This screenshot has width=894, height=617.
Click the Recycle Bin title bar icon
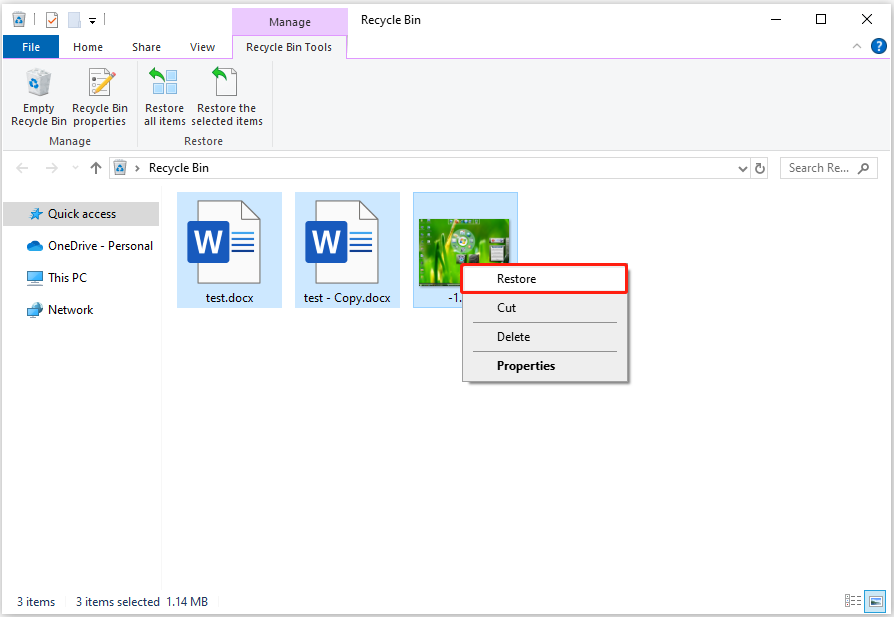tap(19, 19)
